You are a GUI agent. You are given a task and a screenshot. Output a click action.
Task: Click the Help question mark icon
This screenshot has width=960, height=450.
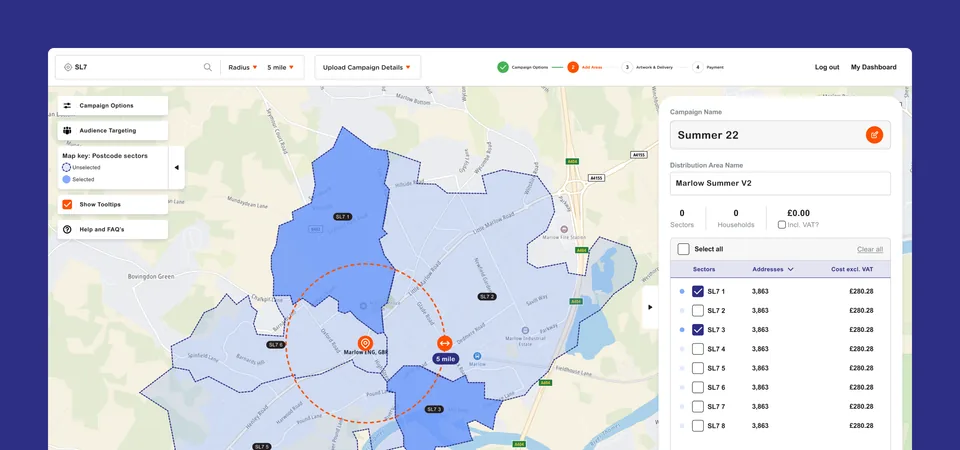coord(67,230)
